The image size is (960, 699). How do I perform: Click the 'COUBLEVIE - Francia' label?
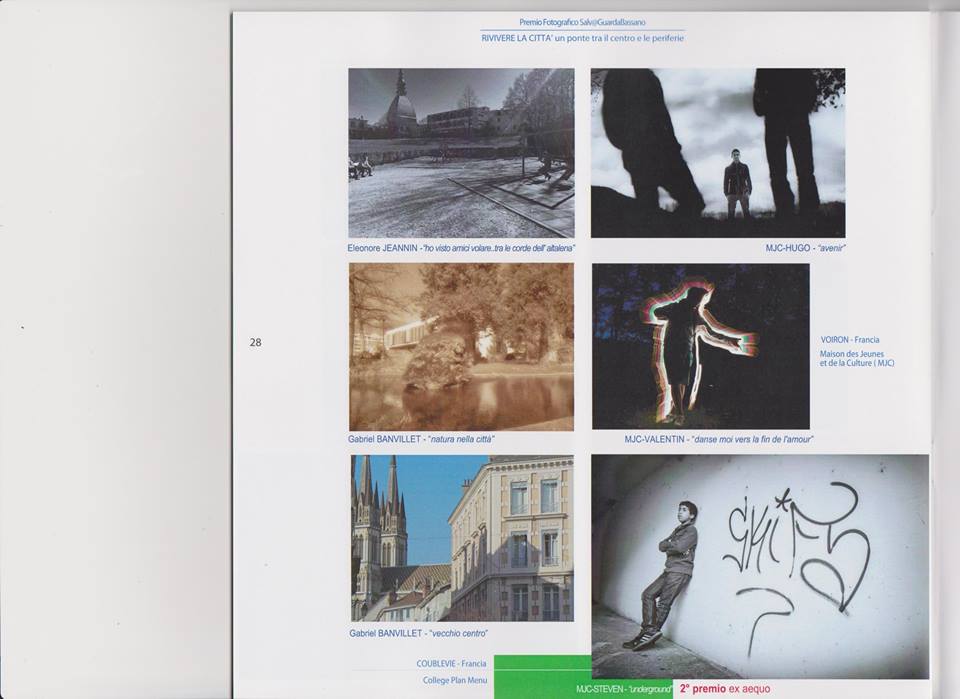coord(451,663)
